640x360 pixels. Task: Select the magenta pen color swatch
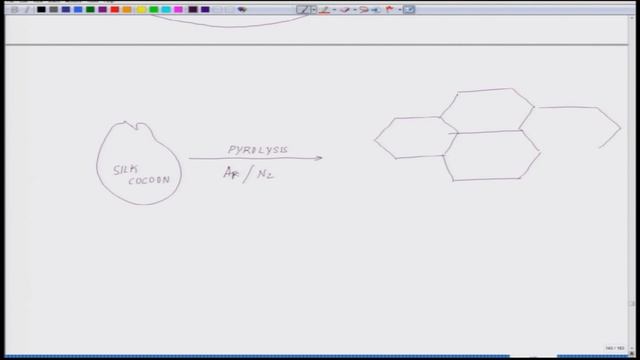[178, 9]
